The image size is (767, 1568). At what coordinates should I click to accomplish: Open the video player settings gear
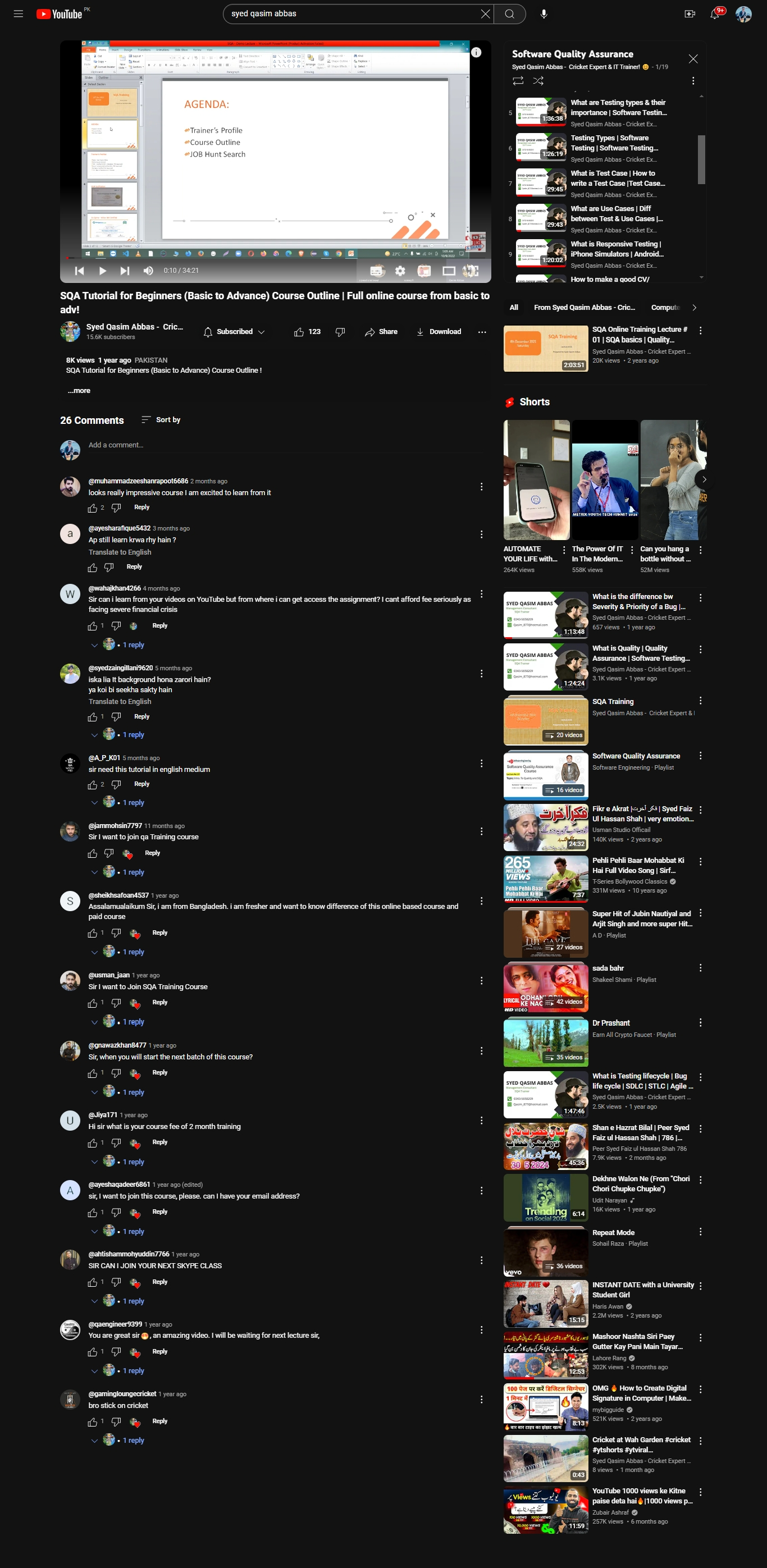click(x=400, y=270)
